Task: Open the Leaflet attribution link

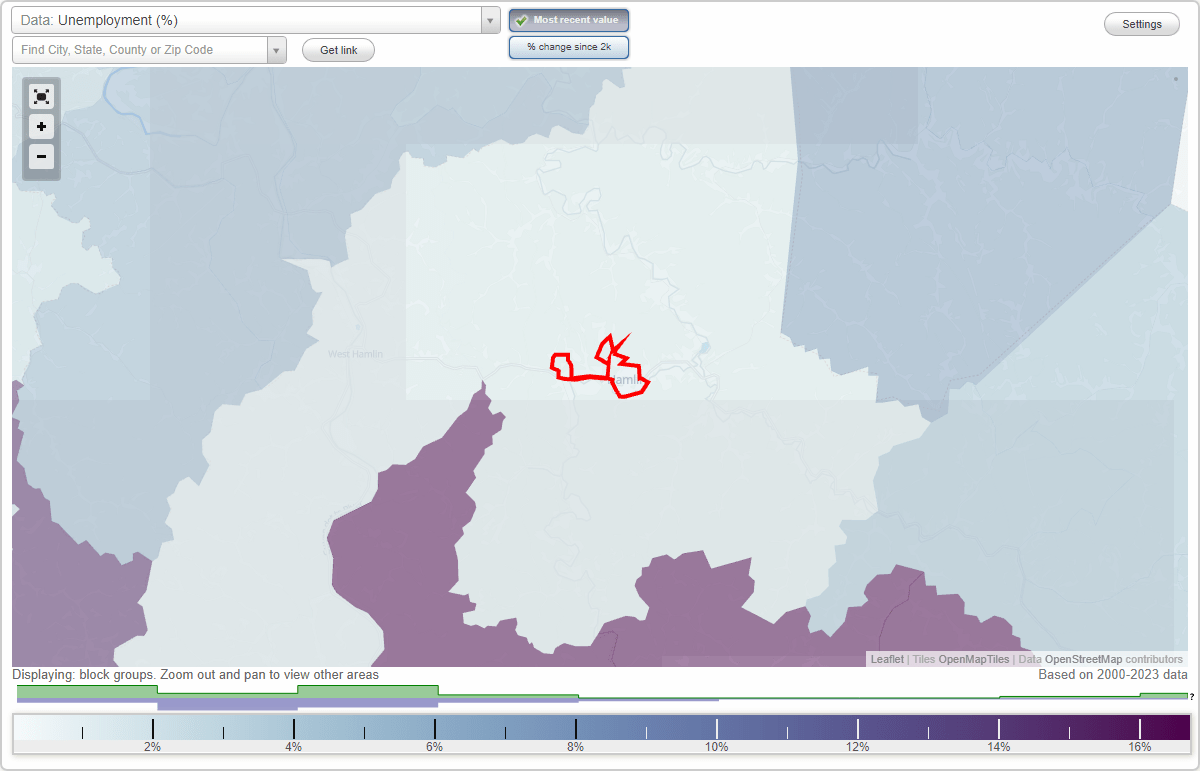Action: pyautogui.click(x=887, y=659)
